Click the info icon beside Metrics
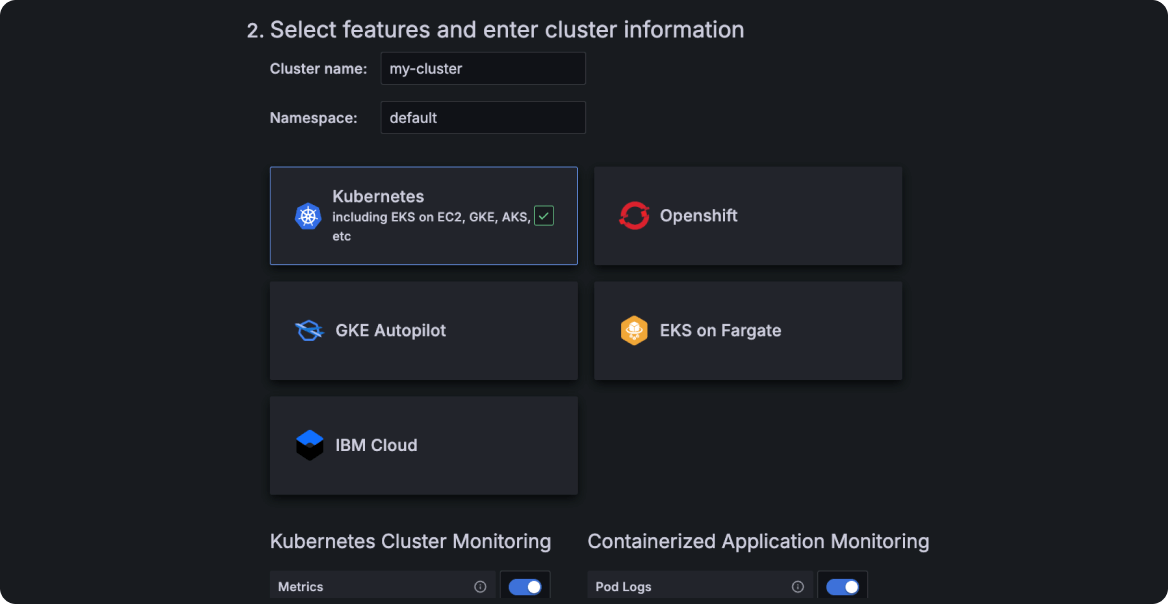1168x604 pixels. (x=480, y=587)
